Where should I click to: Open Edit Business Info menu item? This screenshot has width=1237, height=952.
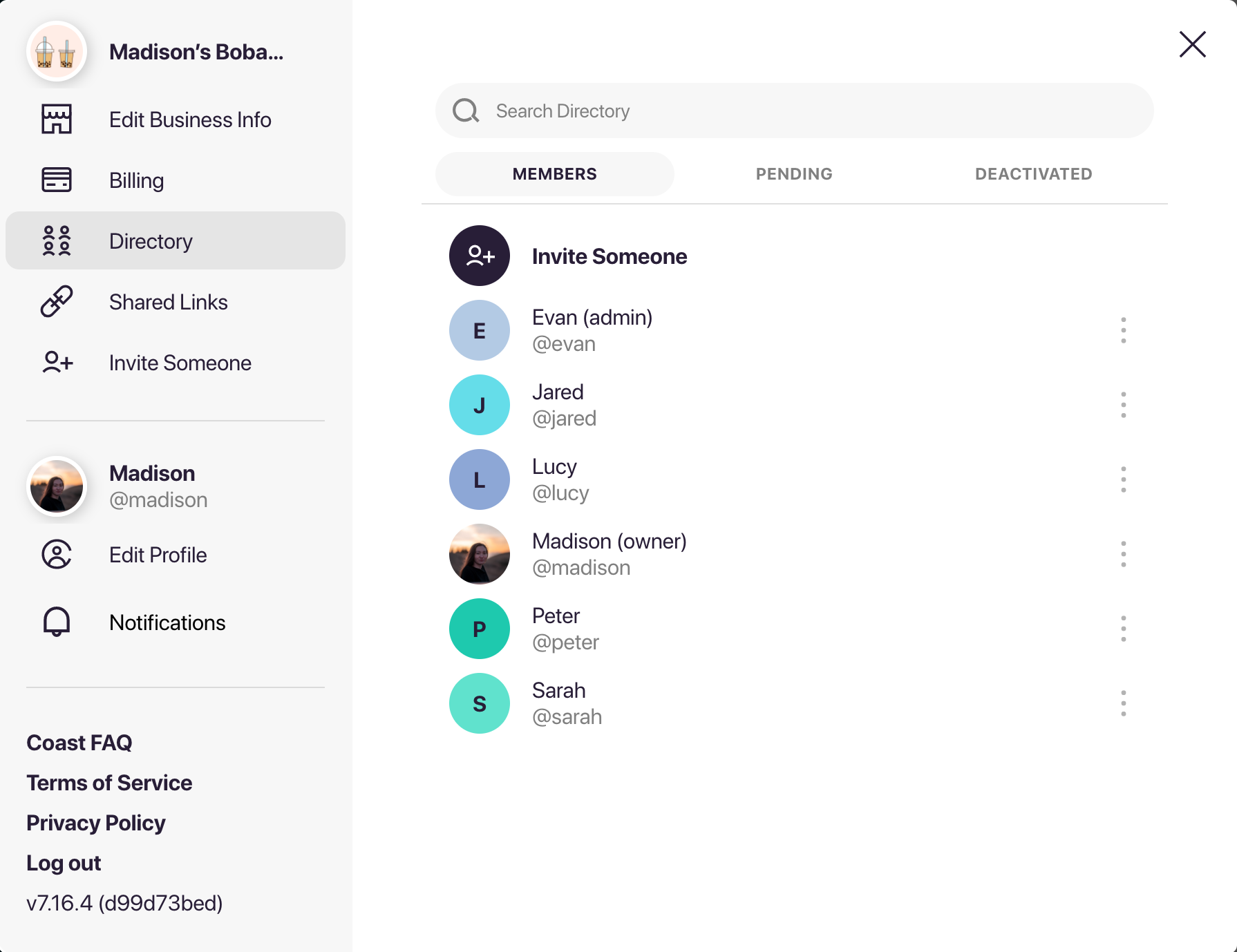point(176,120)
